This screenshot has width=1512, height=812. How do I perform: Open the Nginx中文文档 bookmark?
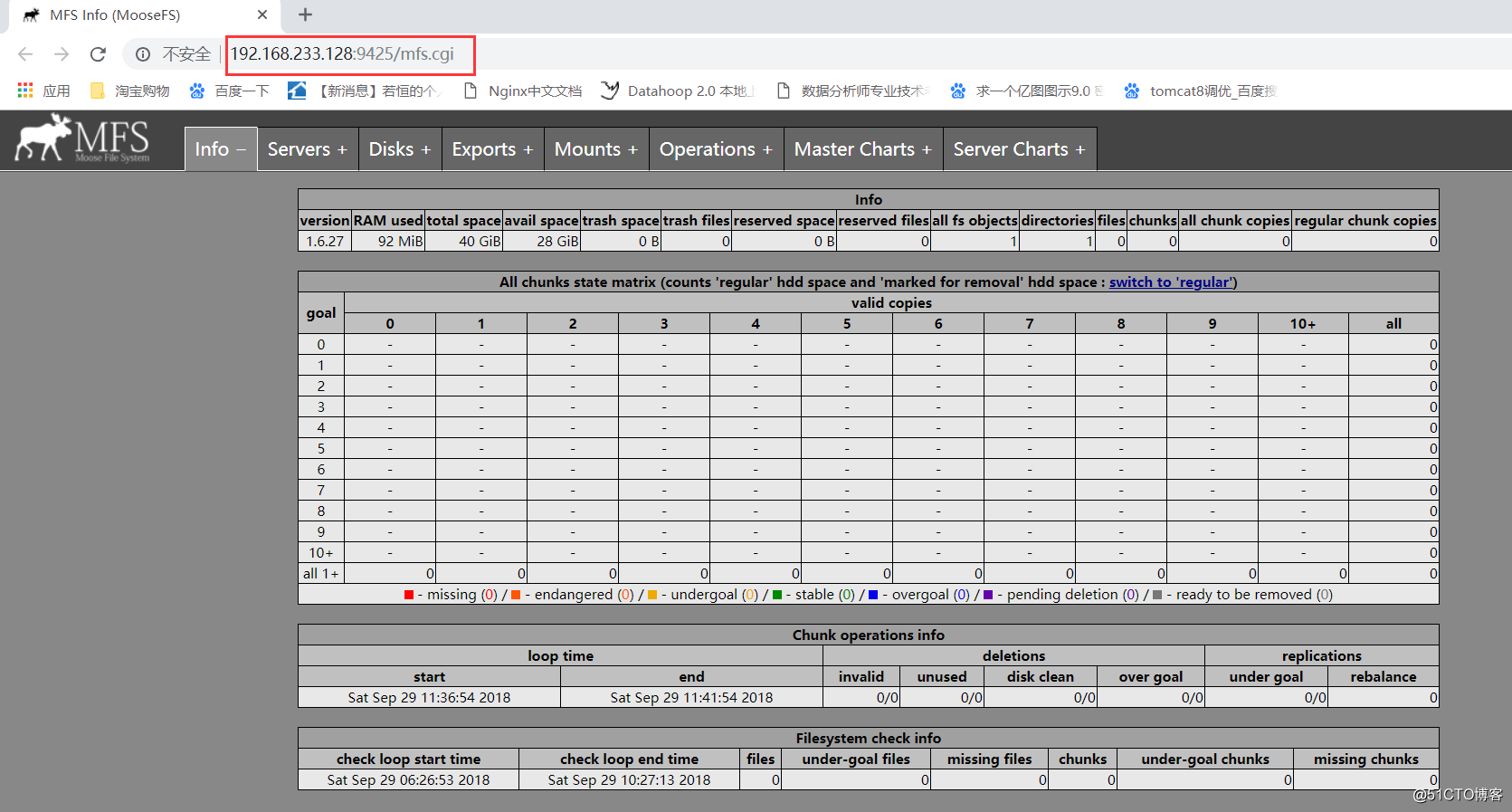tap(522, 91)
